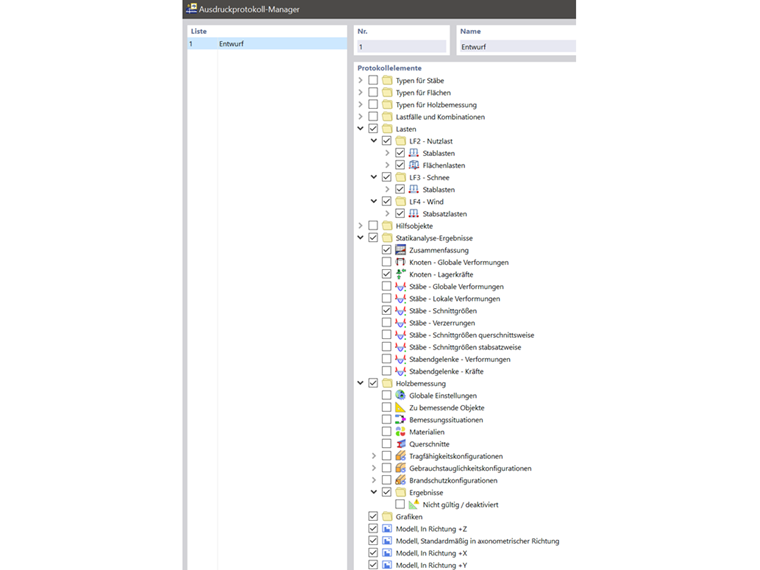Screen dimensions: 760x570
Task: Click the Tragfähigkeitskonfigurationen icon
Action: coord(400,456)
